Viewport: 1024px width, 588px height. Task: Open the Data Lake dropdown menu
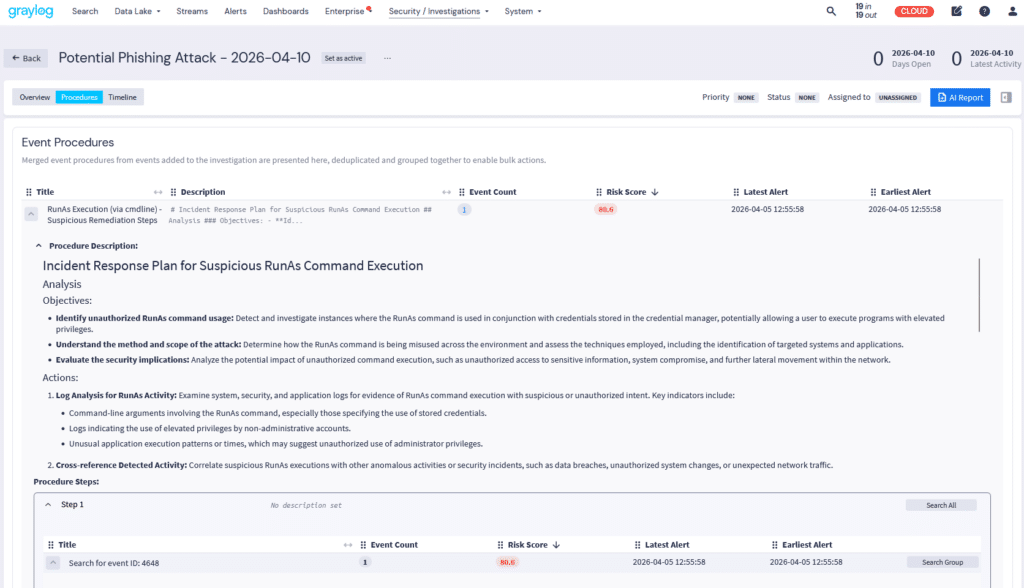tap(137, 11)
